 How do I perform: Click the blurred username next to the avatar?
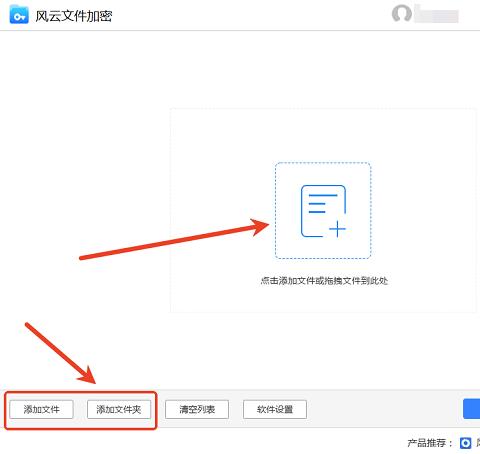click(x=437, y=15)
